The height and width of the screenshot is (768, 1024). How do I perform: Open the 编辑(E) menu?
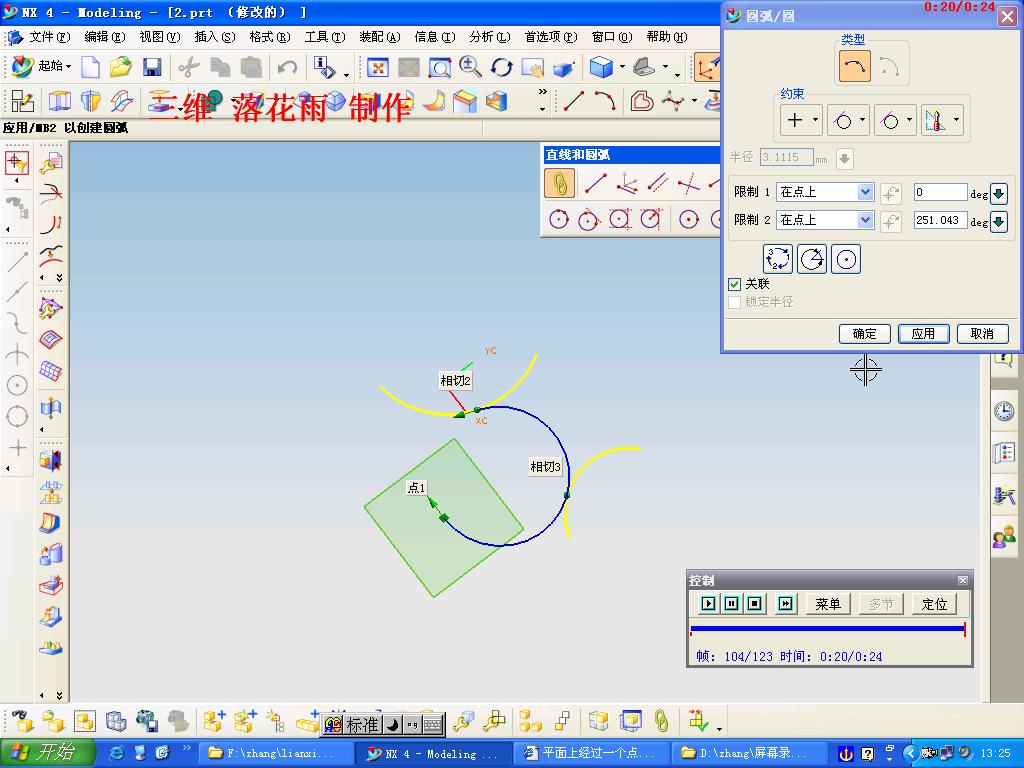click(x=104, y=37)
